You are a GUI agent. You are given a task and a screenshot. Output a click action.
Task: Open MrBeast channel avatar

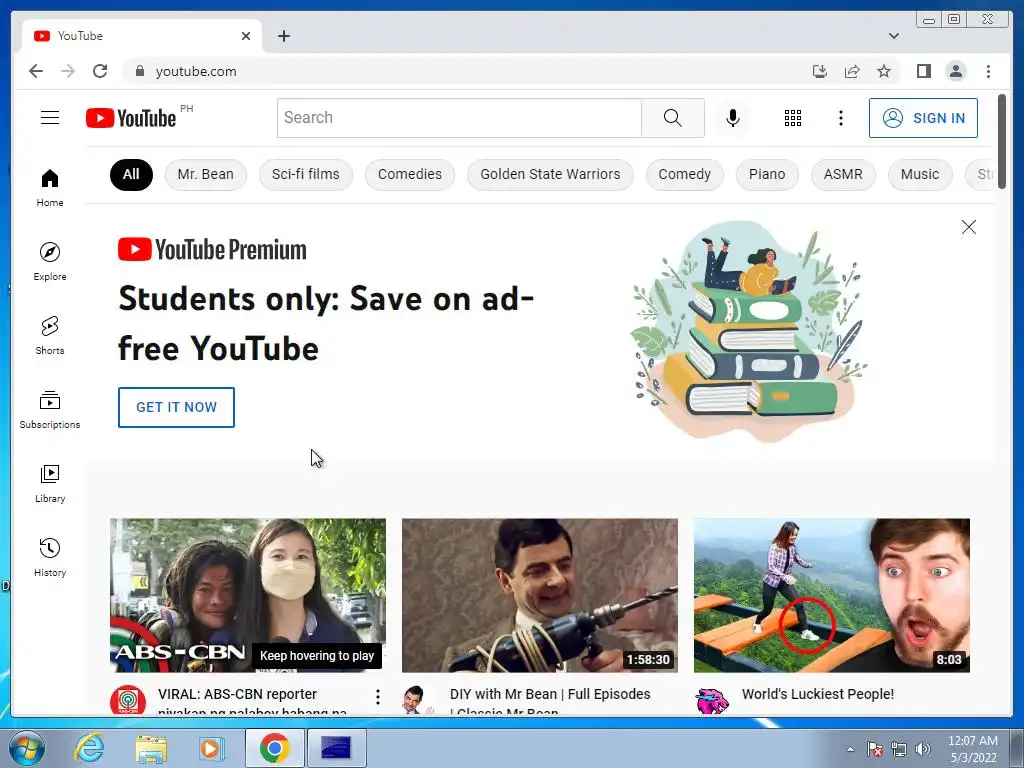(x=712, y=701)
